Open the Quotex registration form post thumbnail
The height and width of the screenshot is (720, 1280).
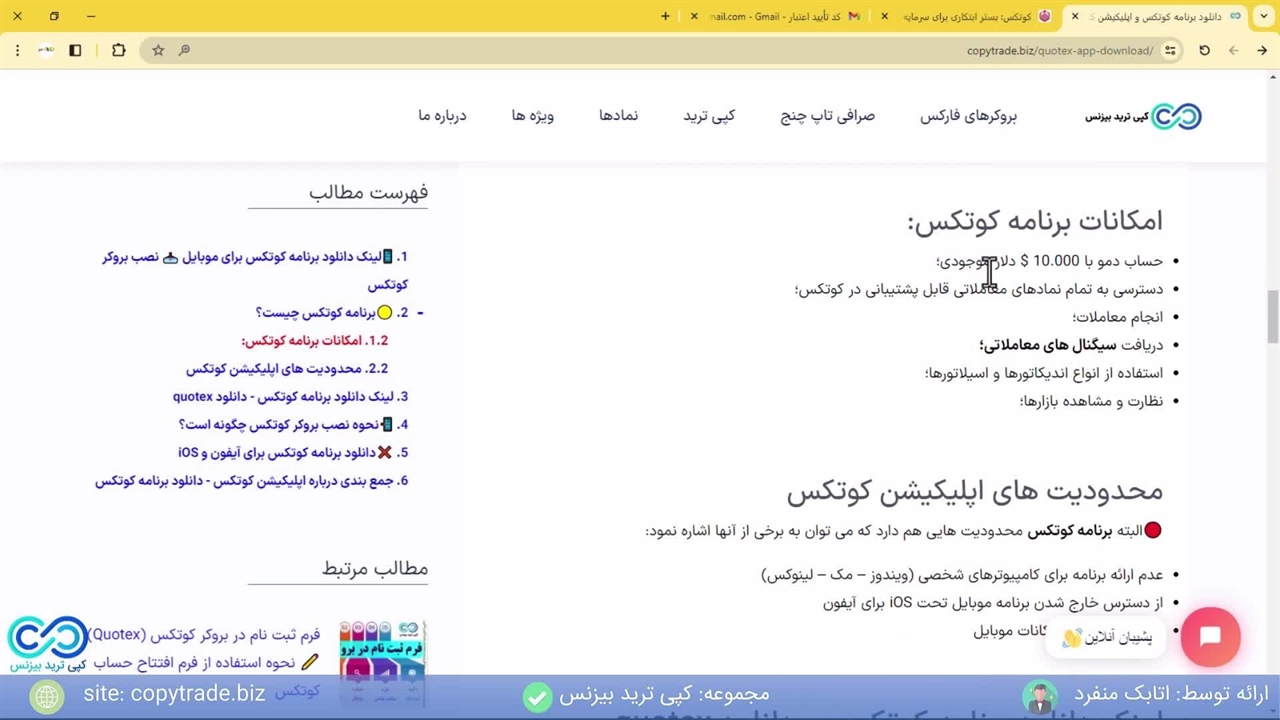tap(382, 650)
